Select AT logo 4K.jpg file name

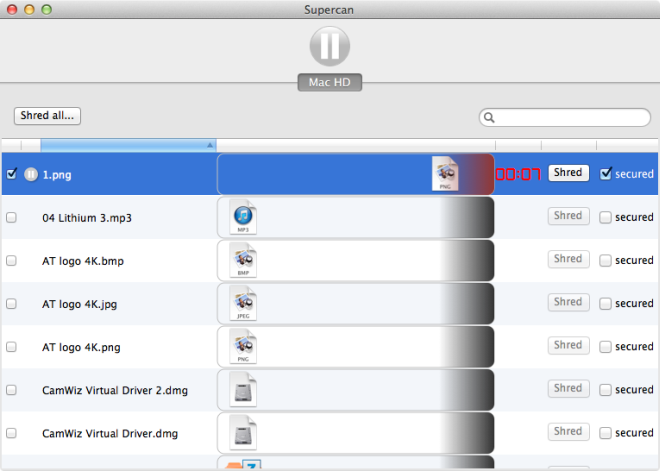pyautogui.click(x=80, y=304)
